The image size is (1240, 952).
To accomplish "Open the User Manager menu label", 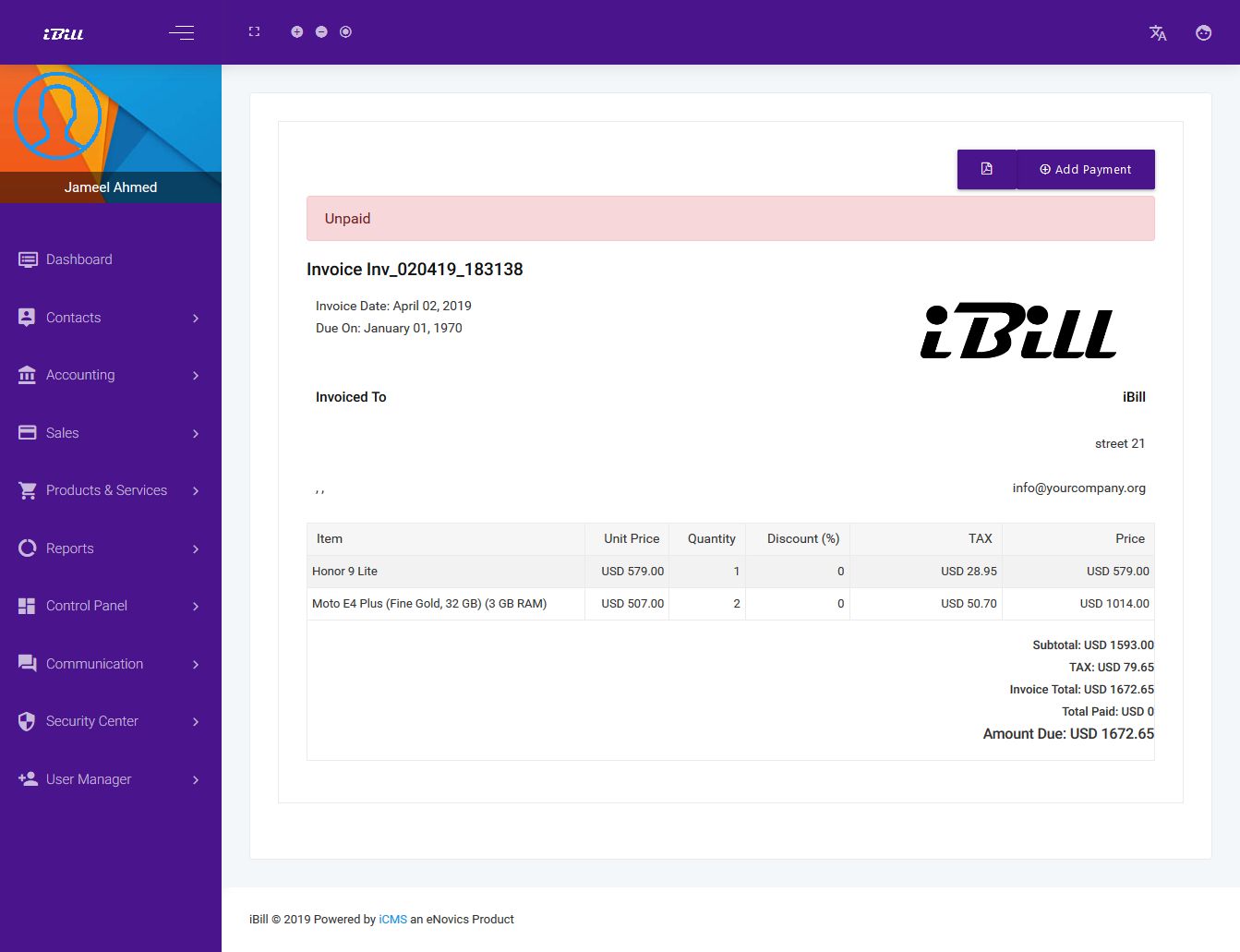I will pos(89,779).
